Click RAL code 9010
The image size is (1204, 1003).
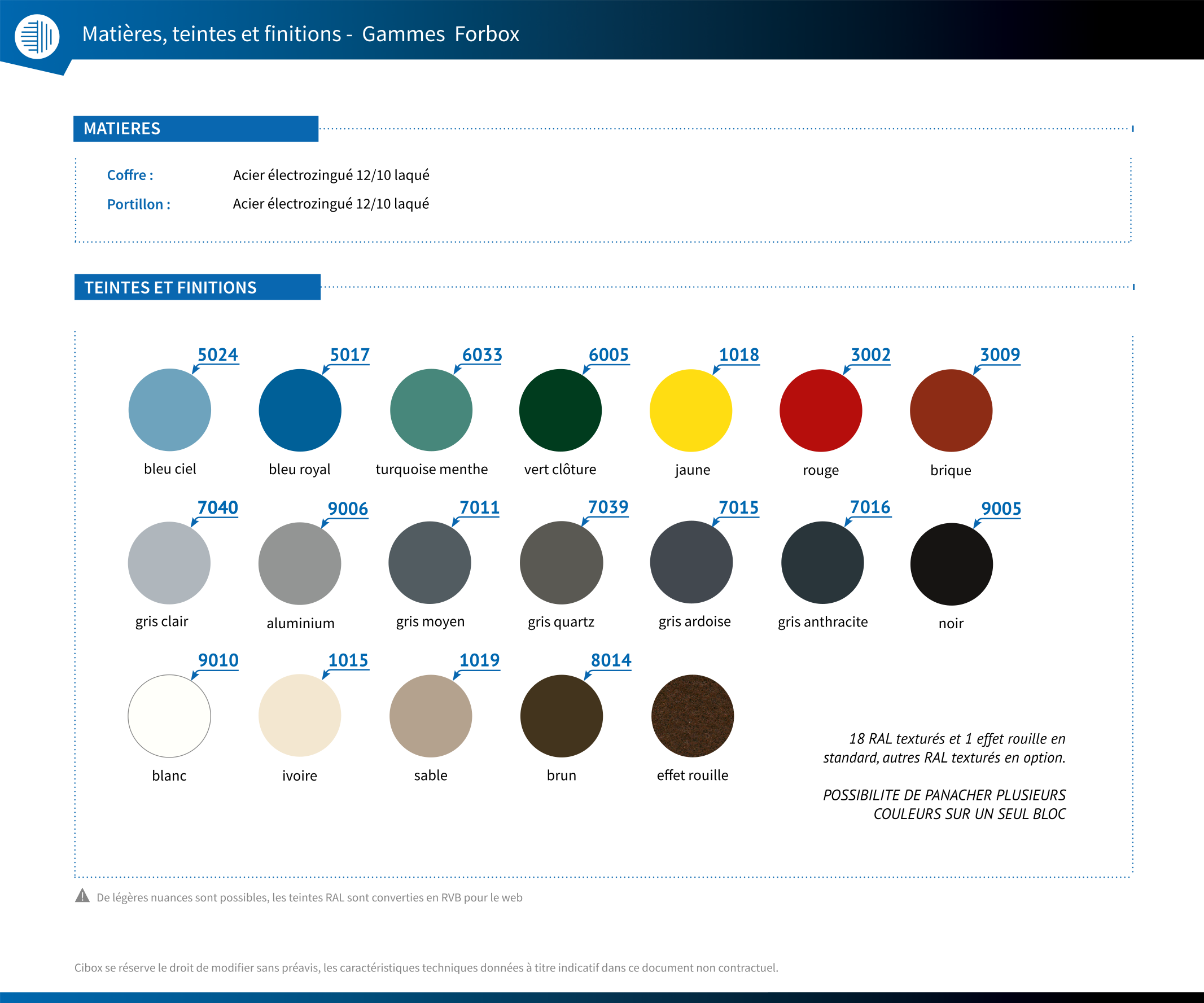coord(218,660)
